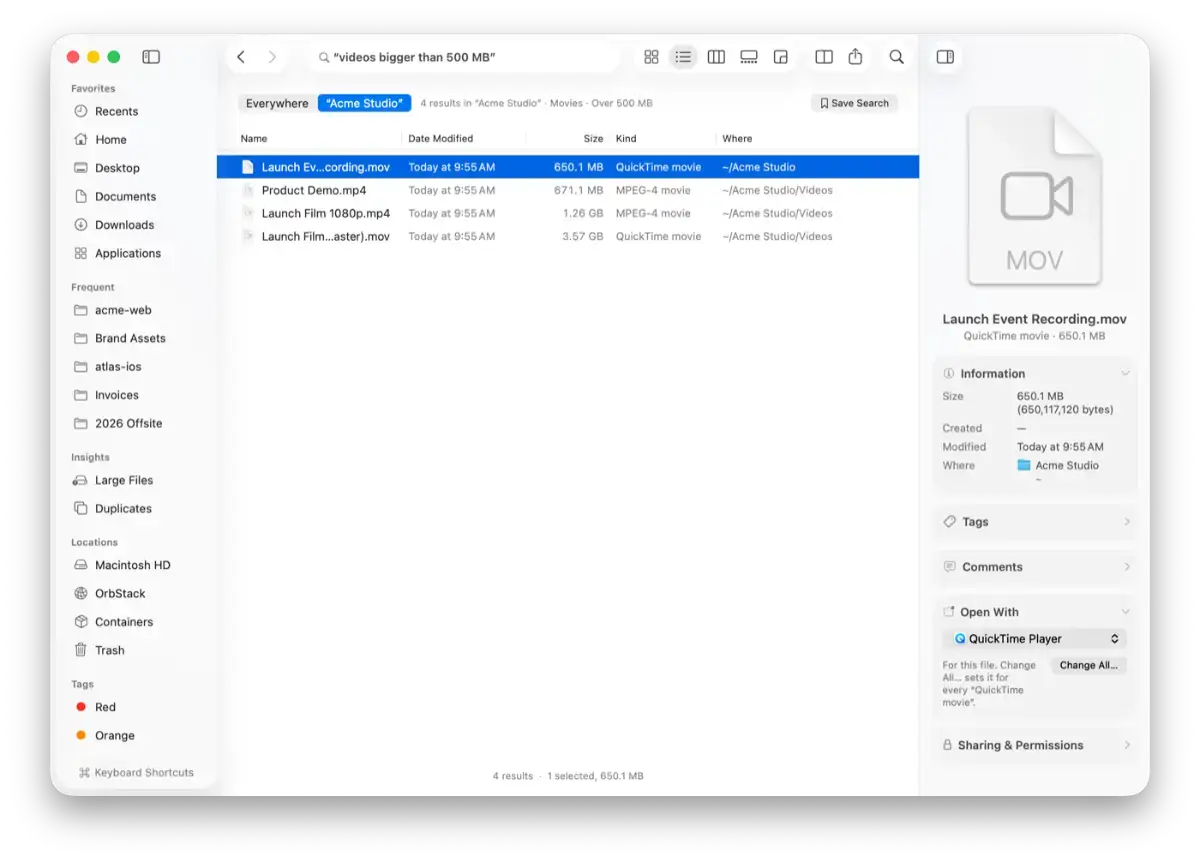Switch search scope to Everywhere
The image size is (1200, 862).
(277, 103)
